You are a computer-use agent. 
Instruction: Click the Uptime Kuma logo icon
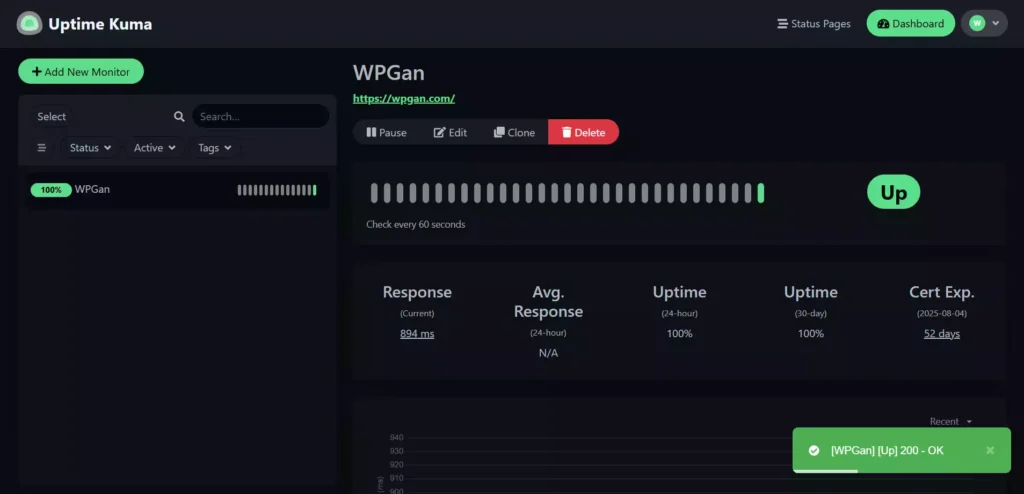click(29, 24)
